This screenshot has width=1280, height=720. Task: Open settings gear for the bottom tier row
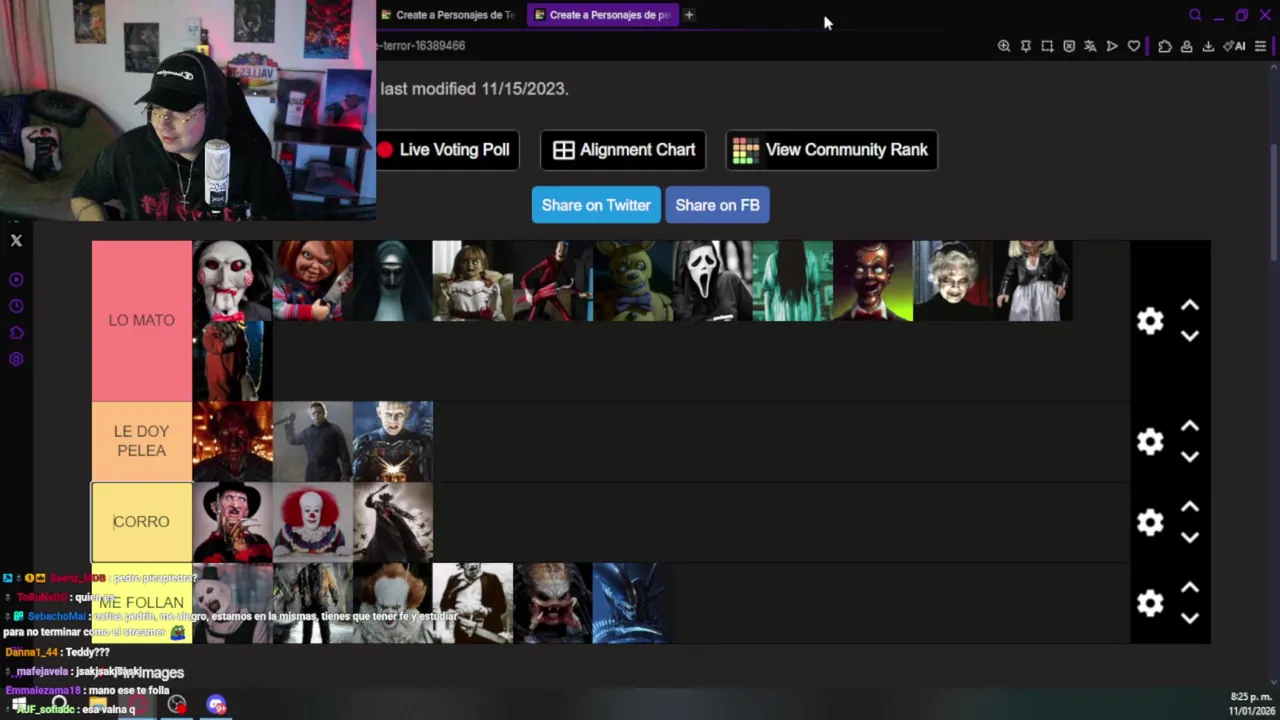click(x=1150, y=603)
